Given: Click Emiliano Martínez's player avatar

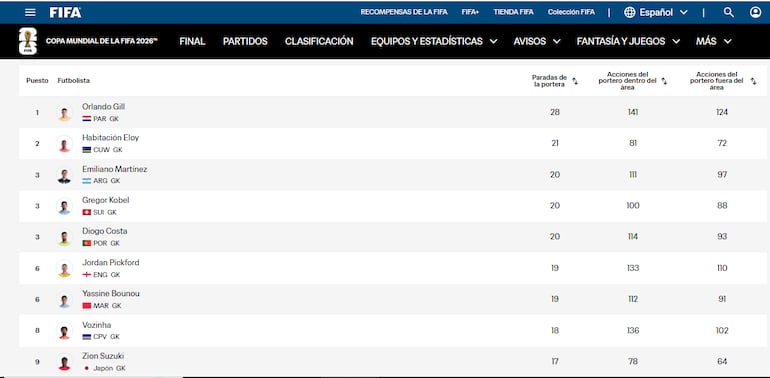Looking at the screenshot, I should (64, 175).
